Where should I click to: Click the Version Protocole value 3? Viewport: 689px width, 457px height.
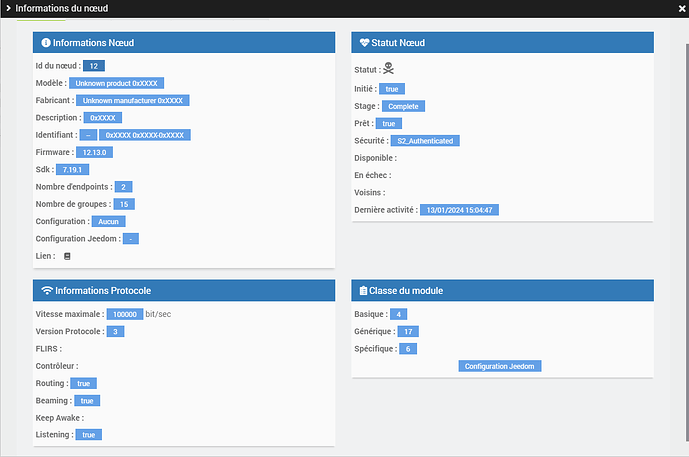coord(116,331)
